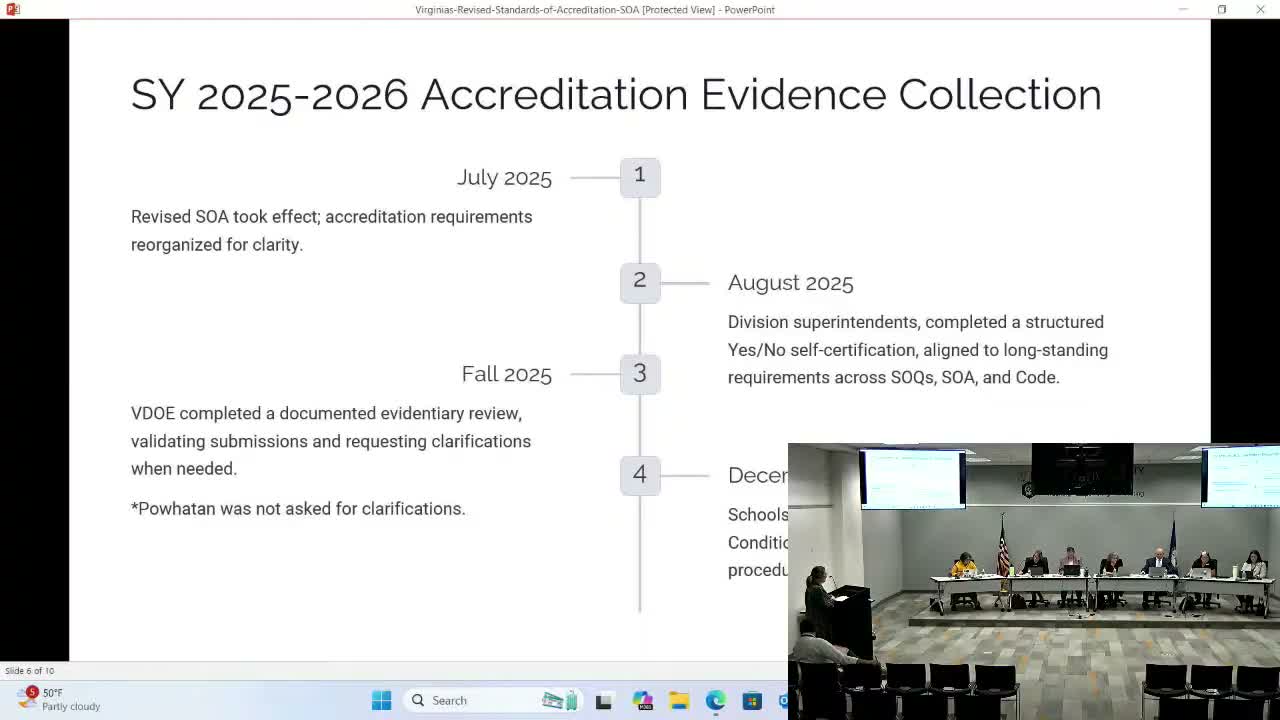1280x720 pixels.
Task: Click the "Slide 6 of 10" status indicator
Action: pyautogui.click(x=29, y=671)
